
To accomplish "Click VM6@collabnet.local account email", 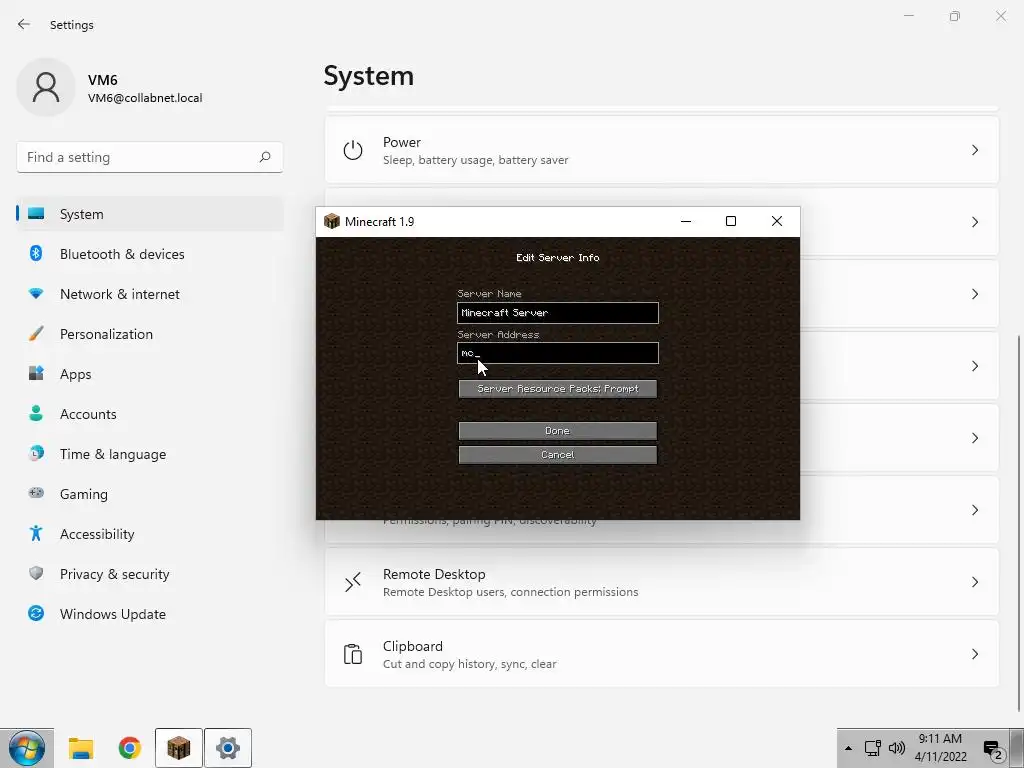I will click(145, 98).
